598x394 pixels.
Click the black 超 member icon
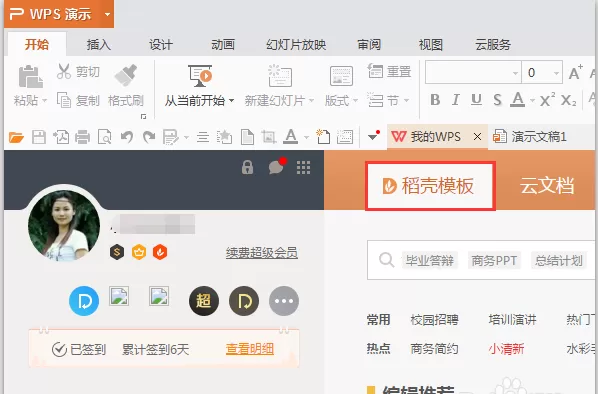204,301
